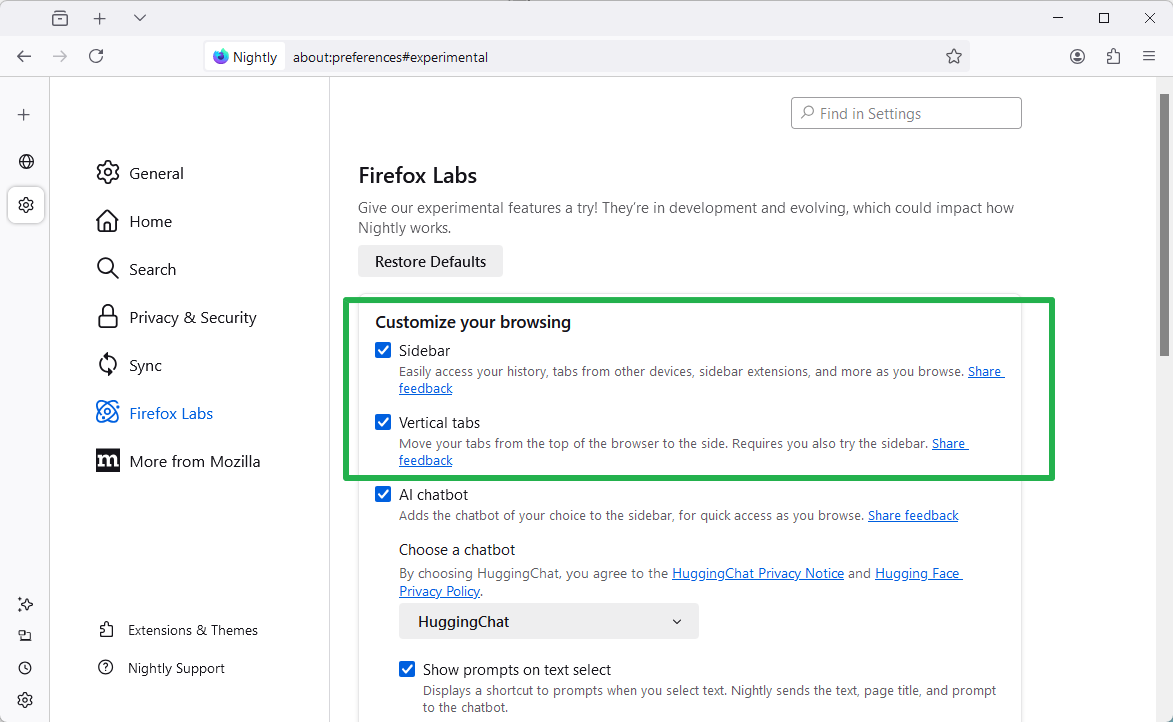Image resolution: width=1173 pixels, height=722 pixels.
Task: Open the Search settings category
Action: 136,269
